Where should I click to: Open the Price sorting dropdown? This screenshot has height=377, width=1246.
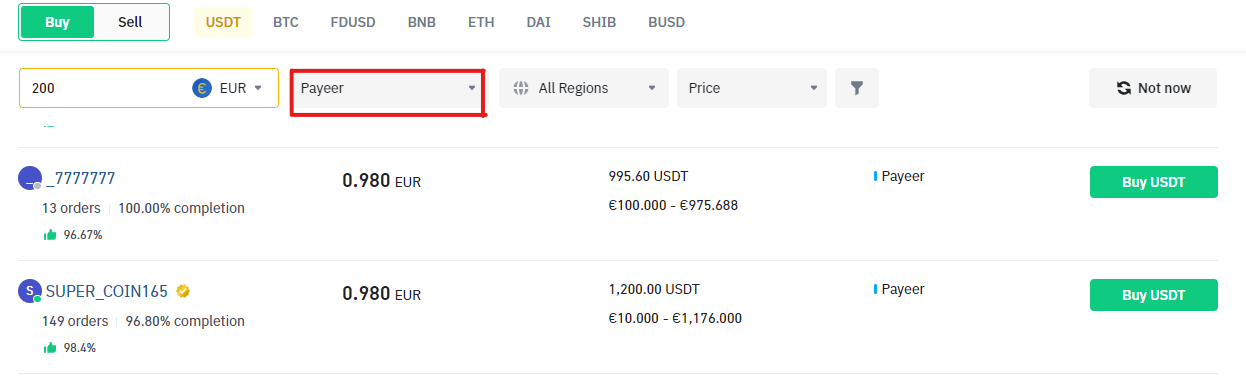pos(752,88)
